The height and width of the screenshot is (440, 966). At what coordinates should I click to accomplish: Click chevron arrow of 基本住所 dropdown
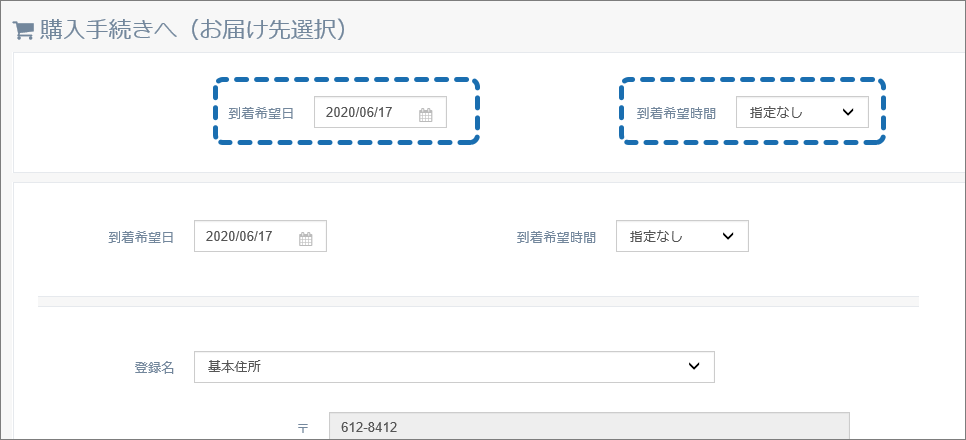point(694,367)
